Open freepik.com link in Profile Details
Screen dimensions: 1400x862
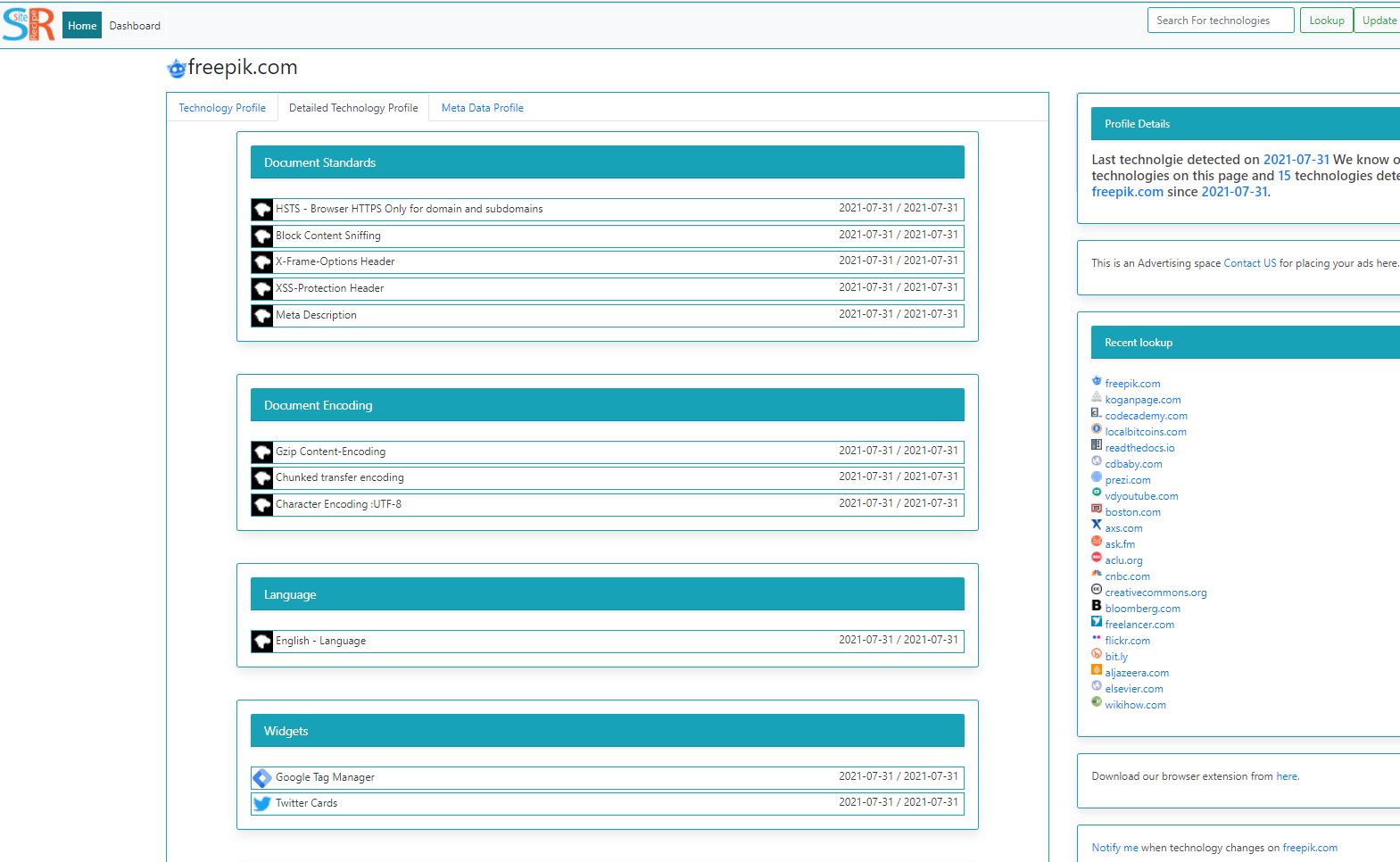point(1127,192)
